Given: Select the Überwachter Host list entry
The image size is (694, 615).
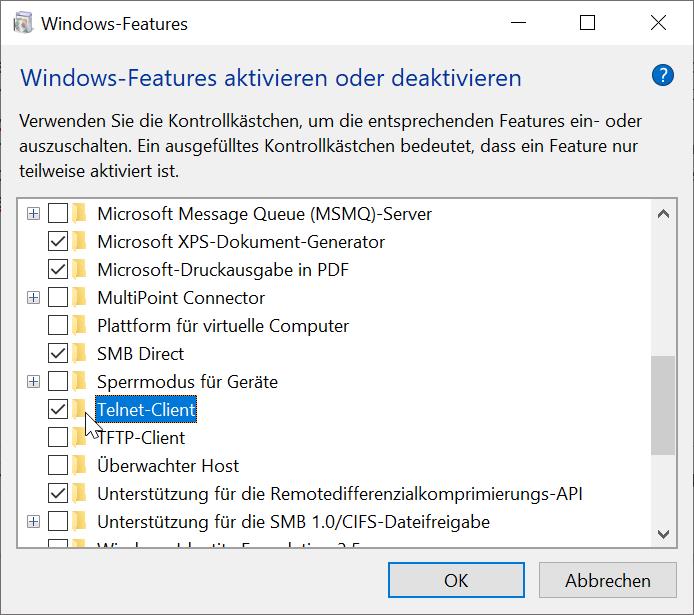Looking at the screenshot, I should point(168,465).
